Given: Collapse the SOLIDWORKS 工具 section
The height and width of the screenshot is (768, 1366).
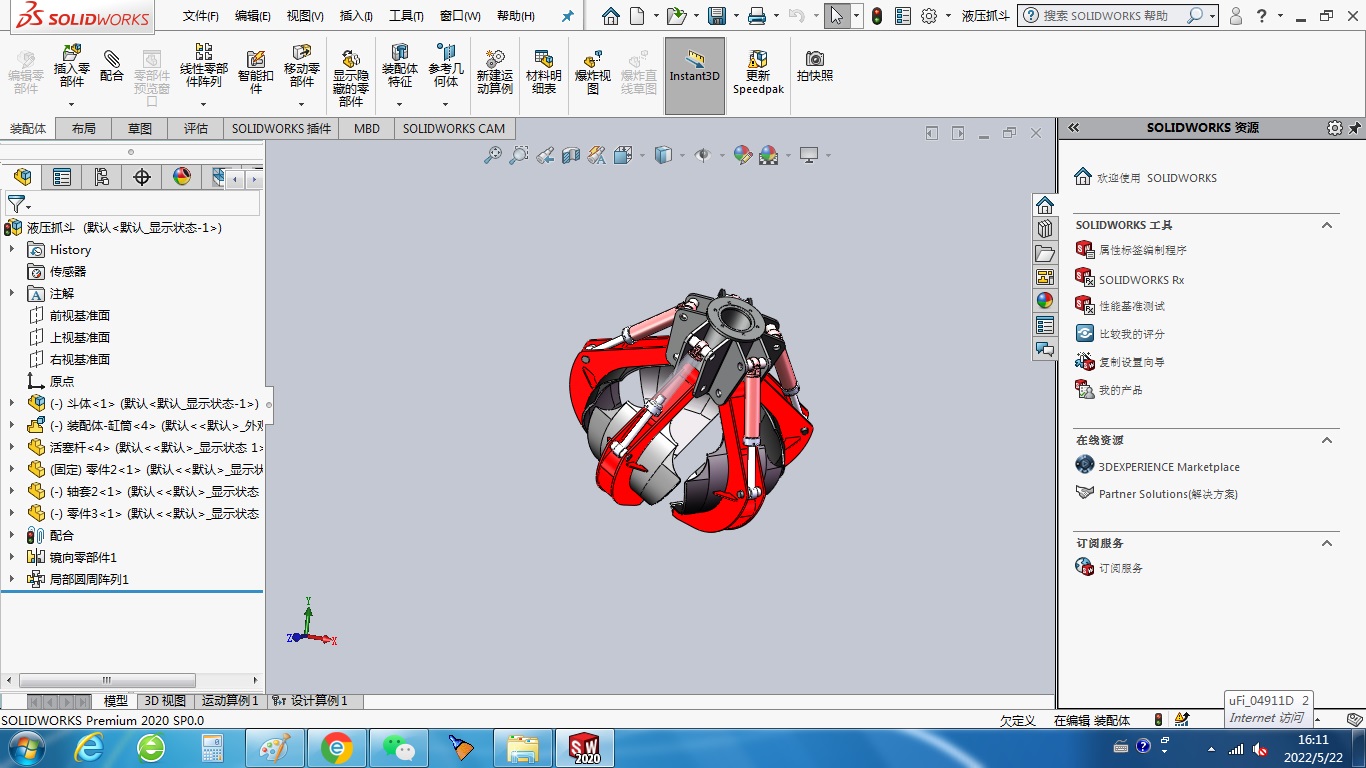Looking at the screenshot, I should 1327,225.
